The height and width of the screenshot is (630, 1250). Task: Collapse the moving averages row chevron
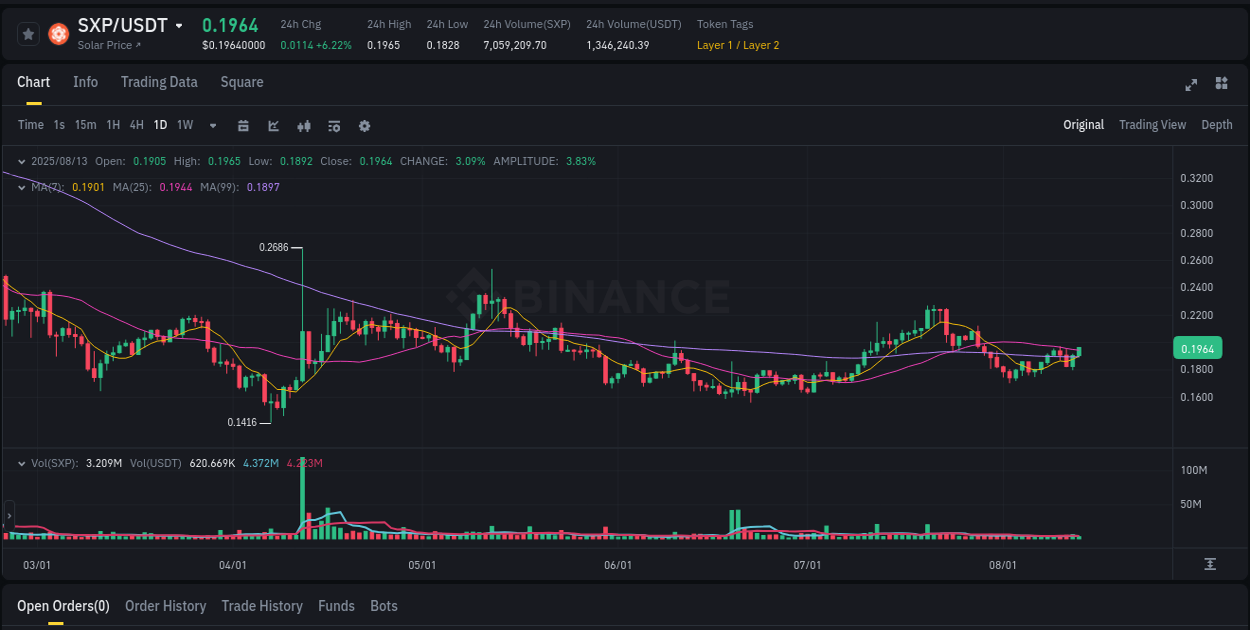click(22, 186)
